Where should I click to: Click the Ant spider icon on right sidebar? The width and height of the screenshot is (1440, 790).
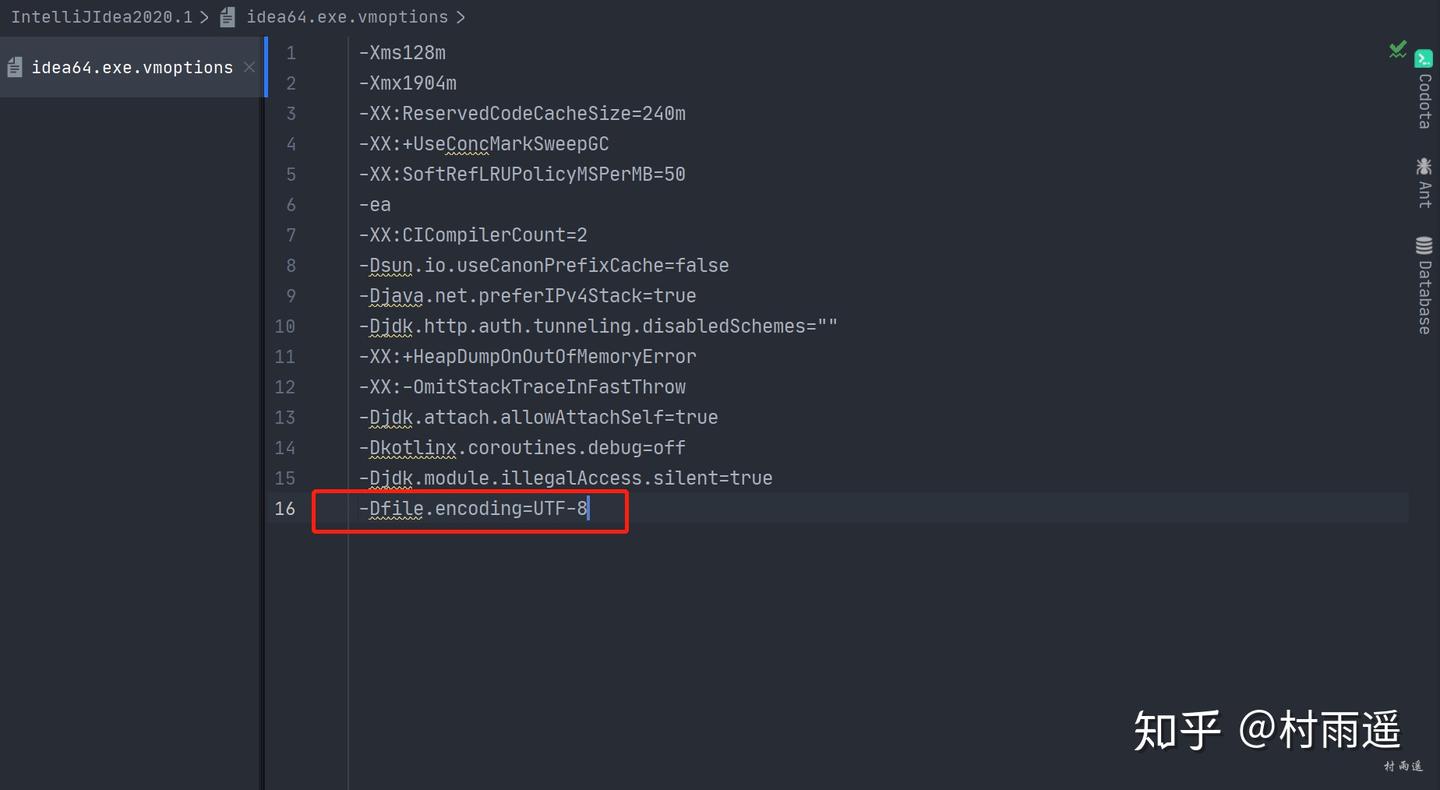1424,165
